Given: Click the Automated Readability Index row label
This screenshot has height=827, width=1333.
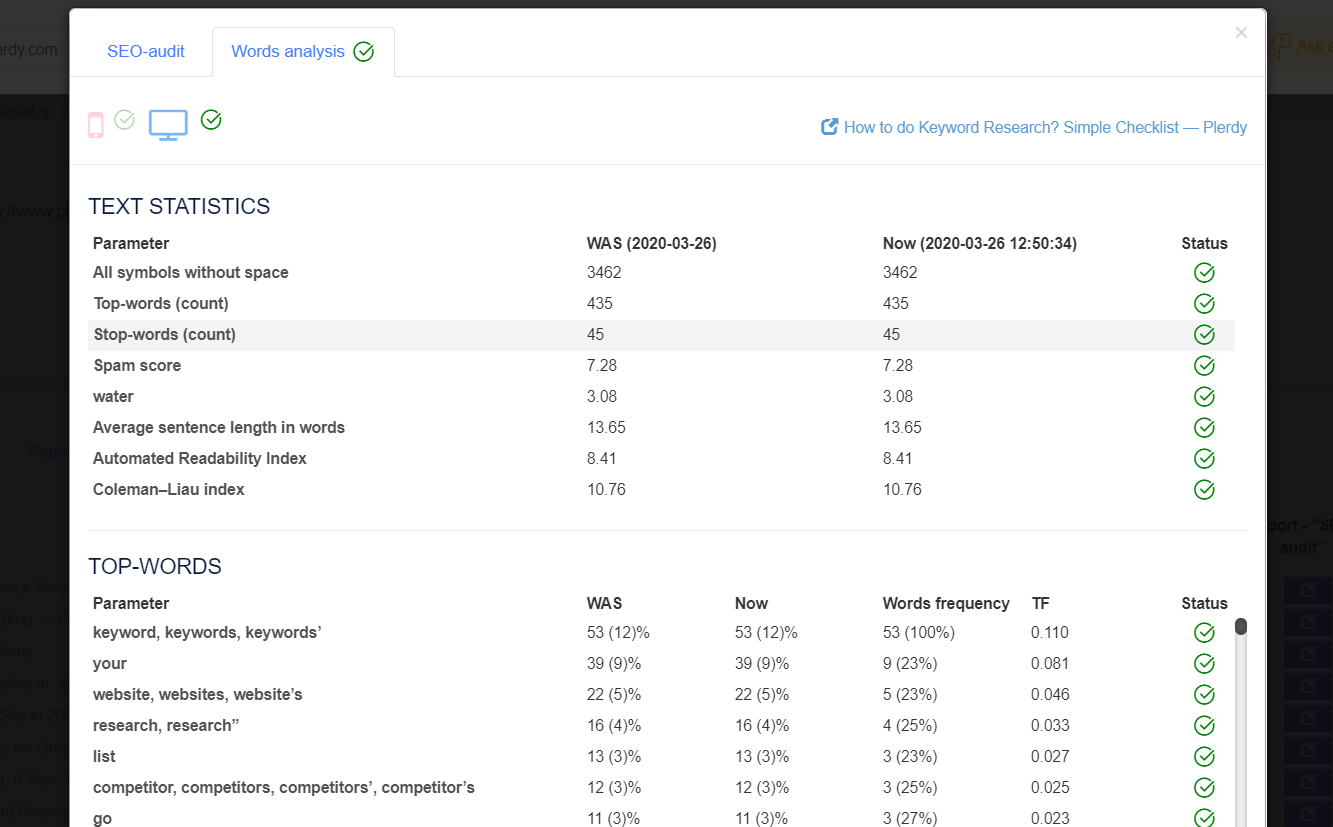Looking at the screenshot, I should (x=200, y=458).
